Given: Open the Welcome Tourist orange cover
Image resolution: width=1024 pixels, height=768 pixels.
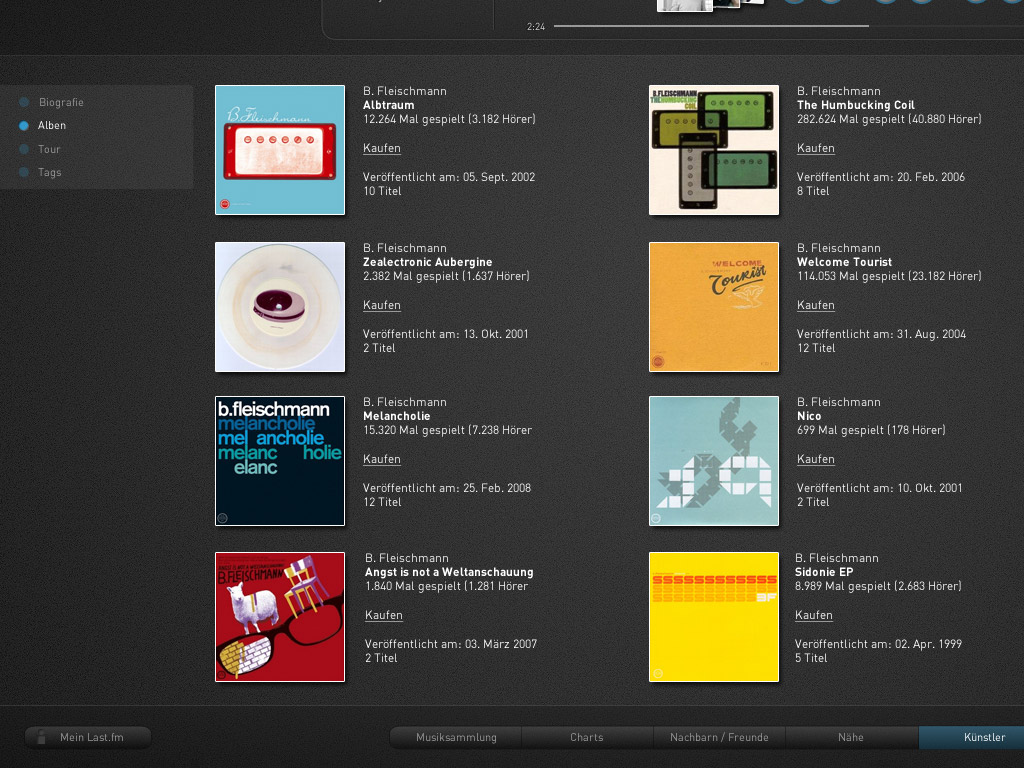Looking at the screenshot, I should coord(714,307).
